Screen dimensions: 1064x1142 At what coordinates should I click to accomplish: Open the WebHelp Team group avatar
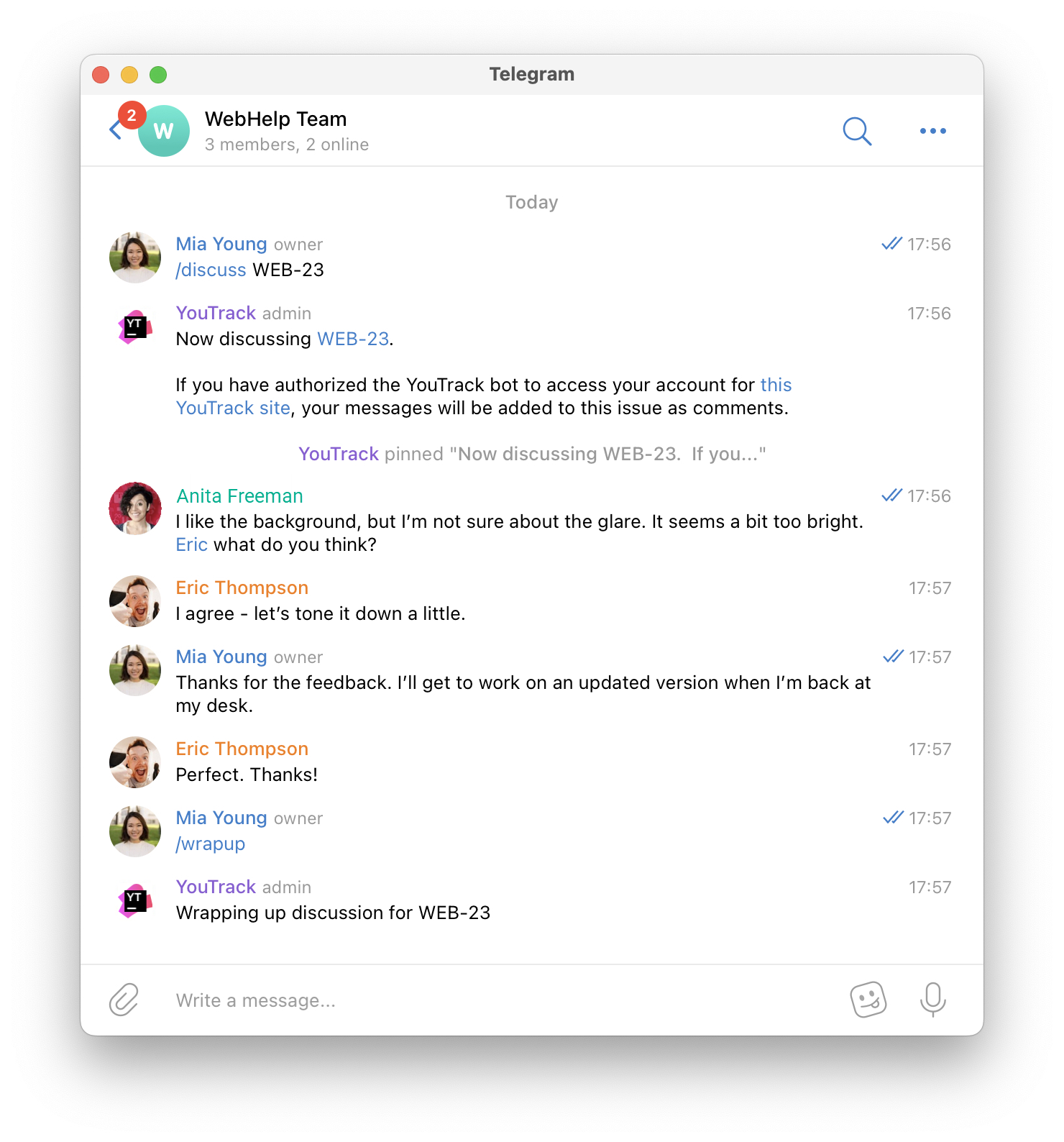pyautogui.click(x=164, y=131)
